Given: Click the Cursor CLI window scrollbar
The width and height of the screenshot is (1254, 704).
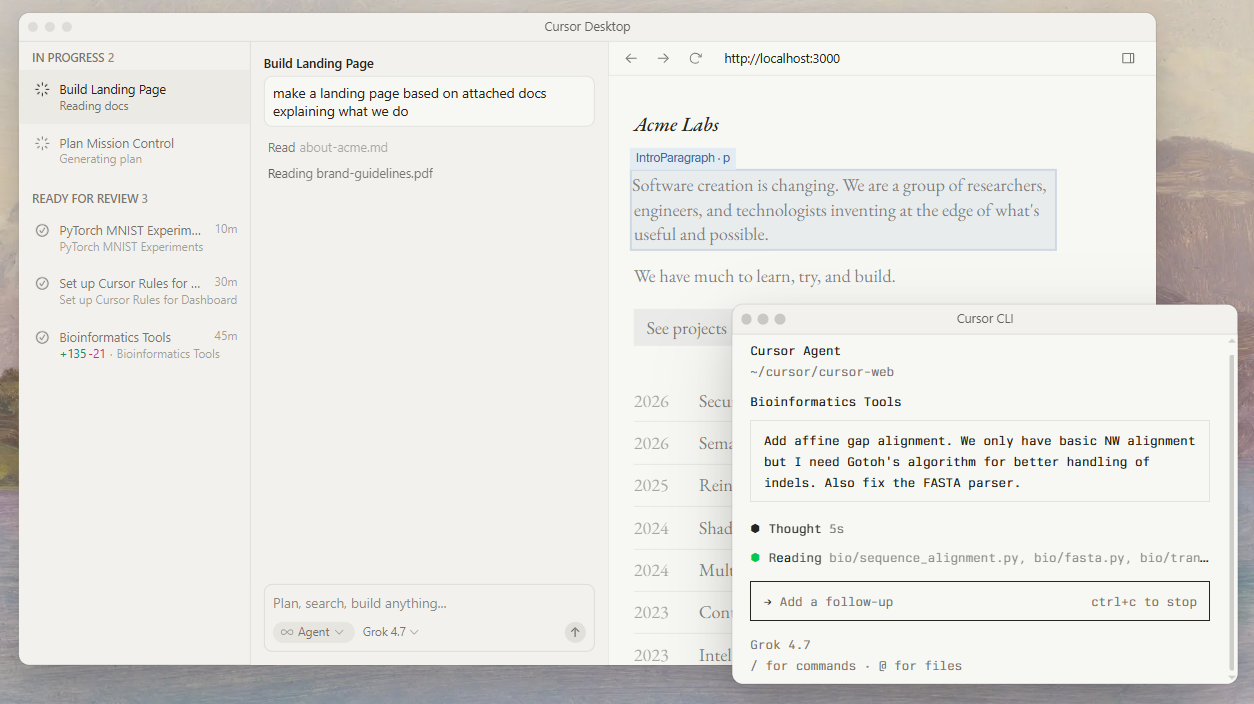Looking at the screenshot, I should click(1231, 510).
